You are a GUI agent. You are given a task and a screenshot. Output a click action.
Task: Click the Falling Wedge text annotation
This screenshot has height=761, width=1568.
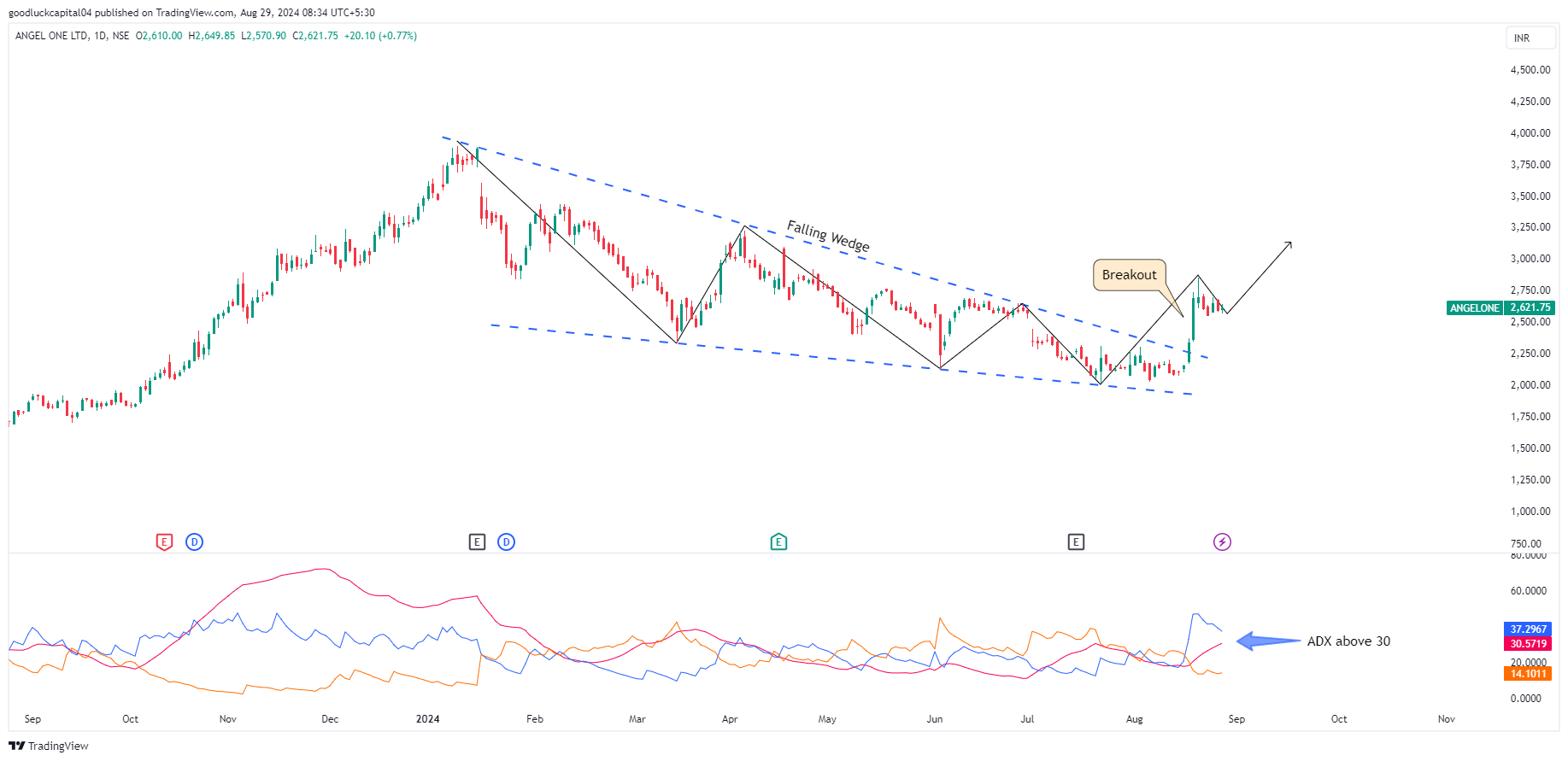pyautogui.click(x=828, y=236)
